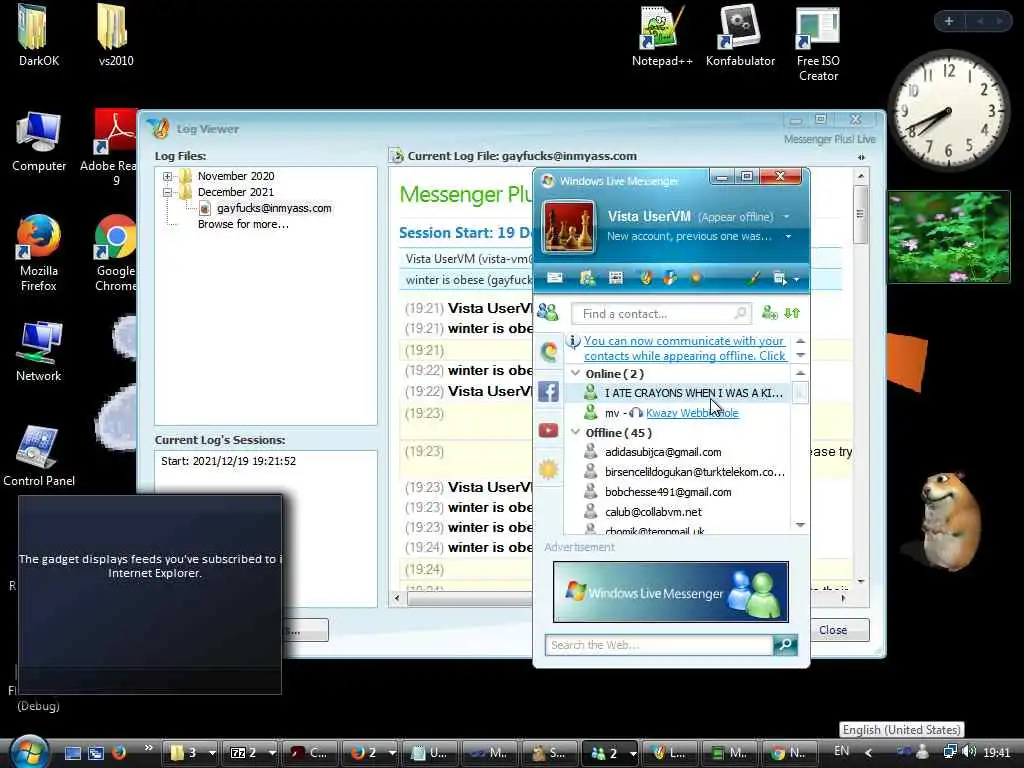Viewport: 1024px width, 768px height.
Task: Open the Computer desktop icon
Action: pos(39,141)
